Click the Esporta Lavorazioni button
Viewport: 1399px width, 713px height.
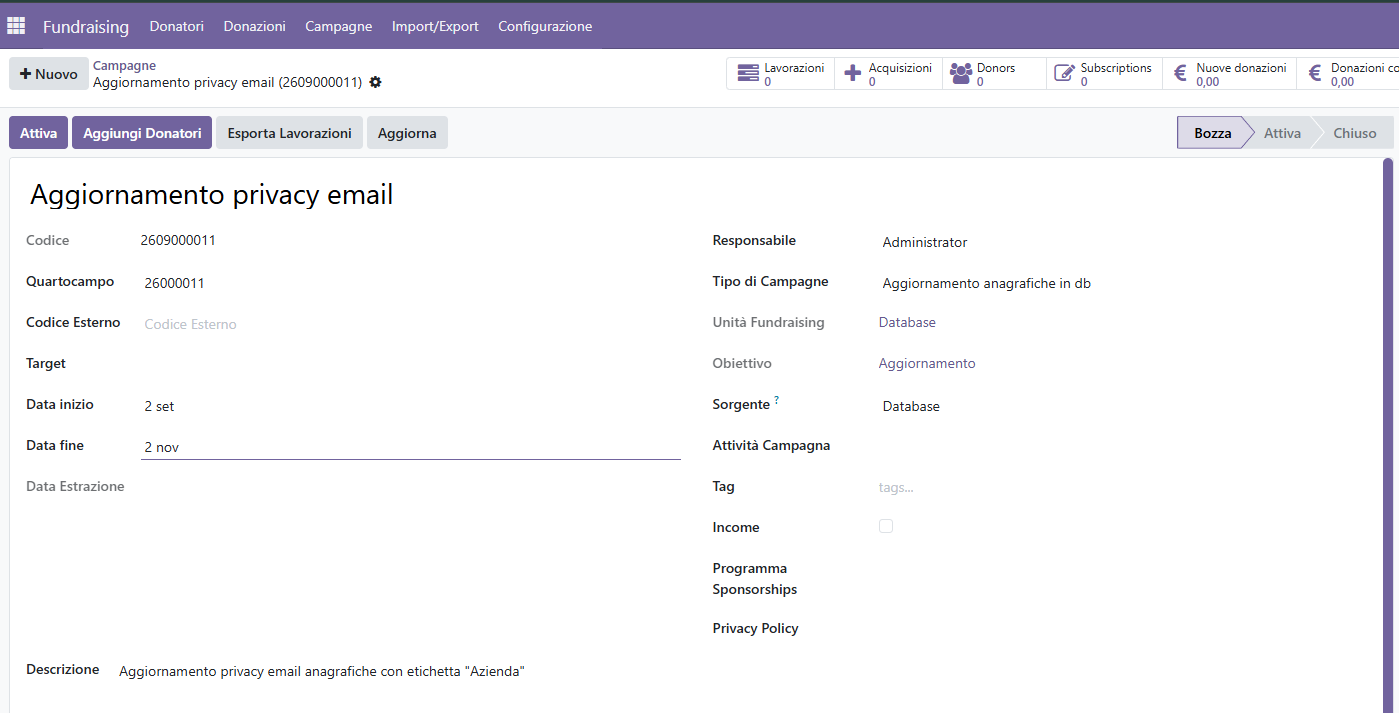click(x=290, y=133)
